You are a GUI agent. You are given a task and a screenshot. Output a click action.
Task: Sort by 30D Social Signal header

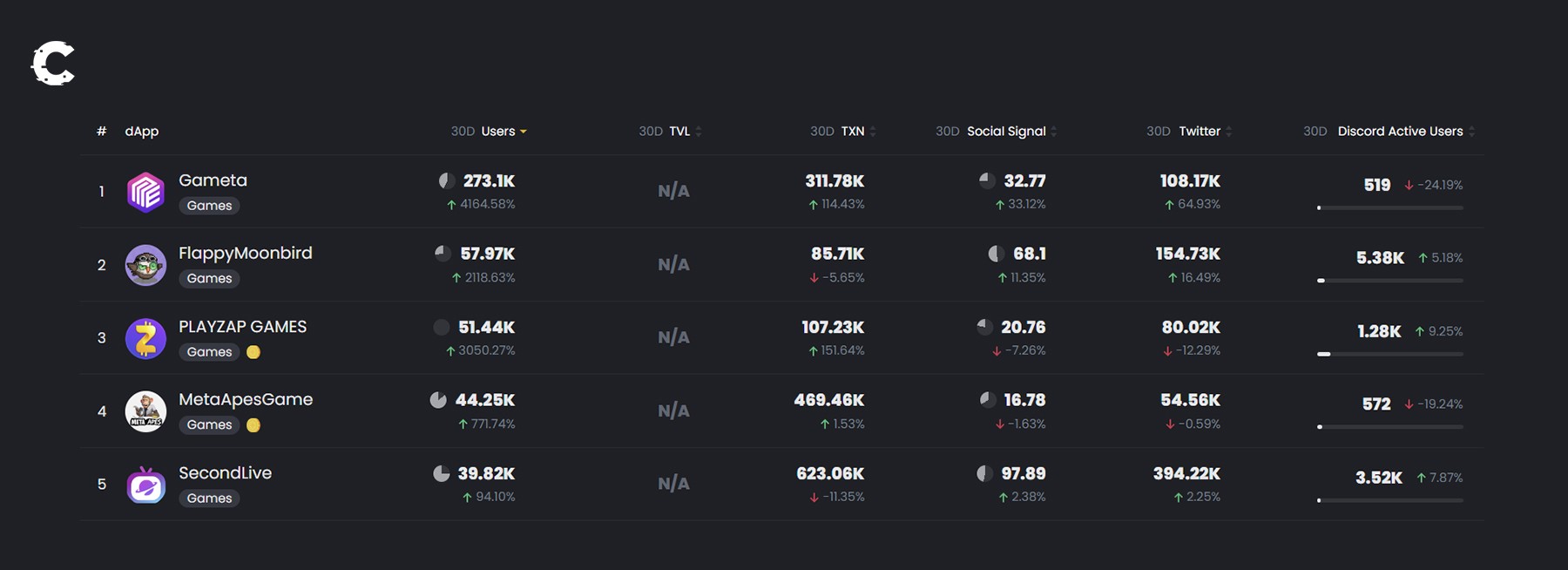[x=997, y=132]
